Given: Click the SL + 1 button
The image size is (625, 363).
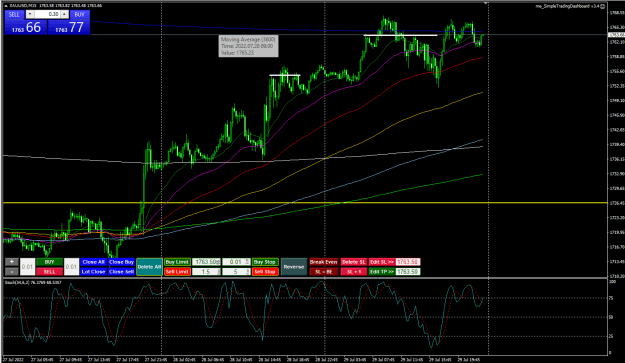Looking at the screenshot, I should coord(354,272).
